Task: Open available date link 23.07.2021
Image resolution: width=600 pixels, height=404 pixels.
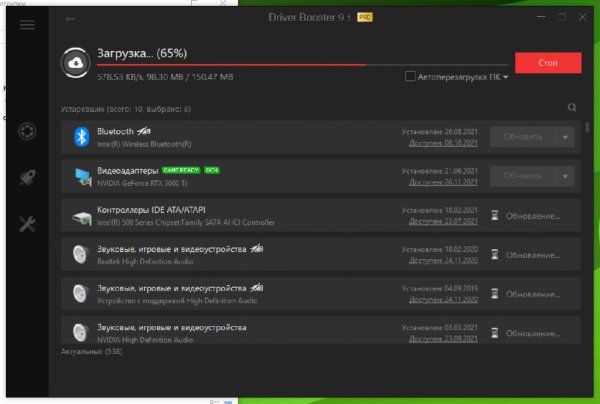Action: (x=443, y=222)
